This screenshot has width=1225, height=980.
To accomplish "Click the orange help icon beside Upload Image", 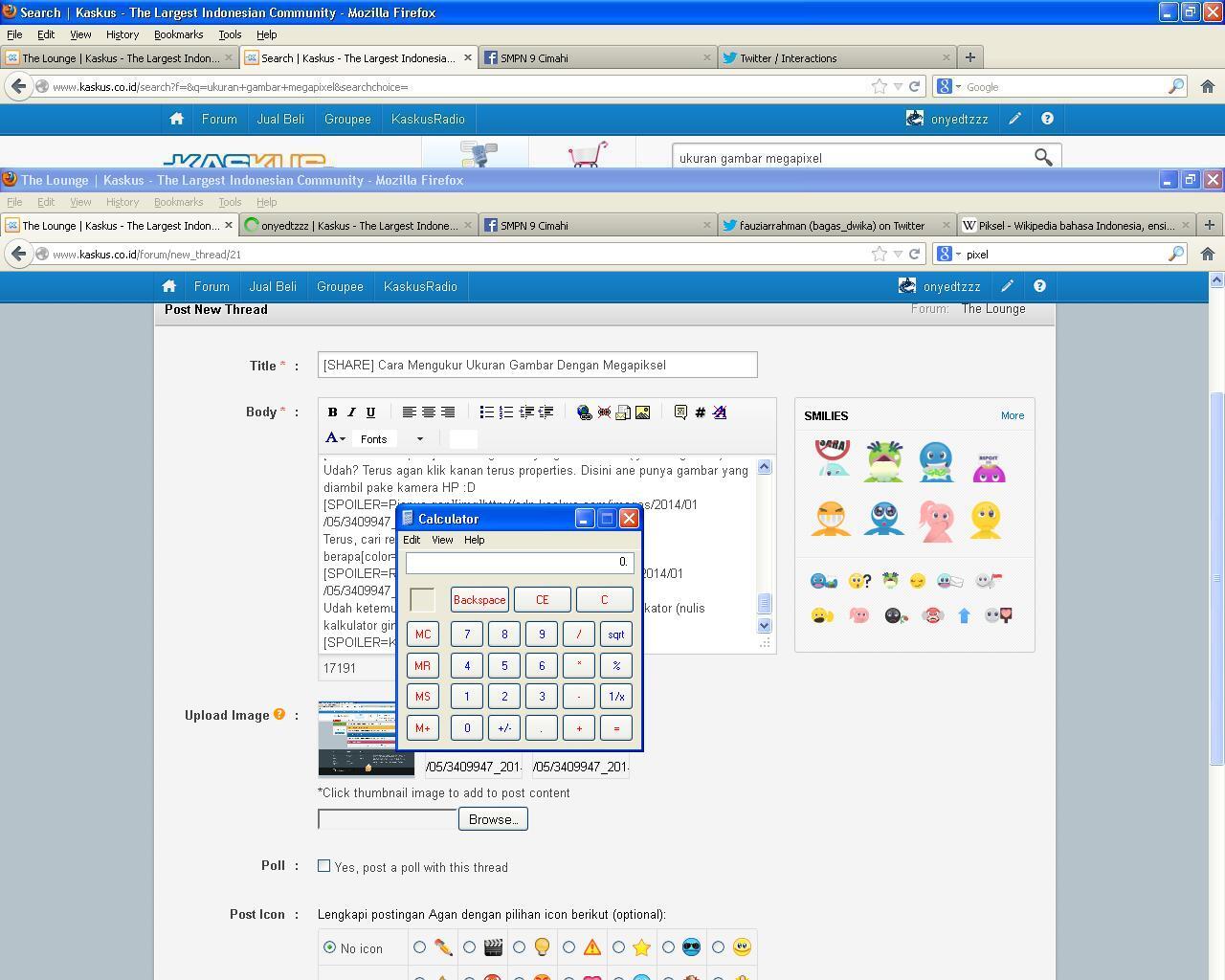I will 279,714.
